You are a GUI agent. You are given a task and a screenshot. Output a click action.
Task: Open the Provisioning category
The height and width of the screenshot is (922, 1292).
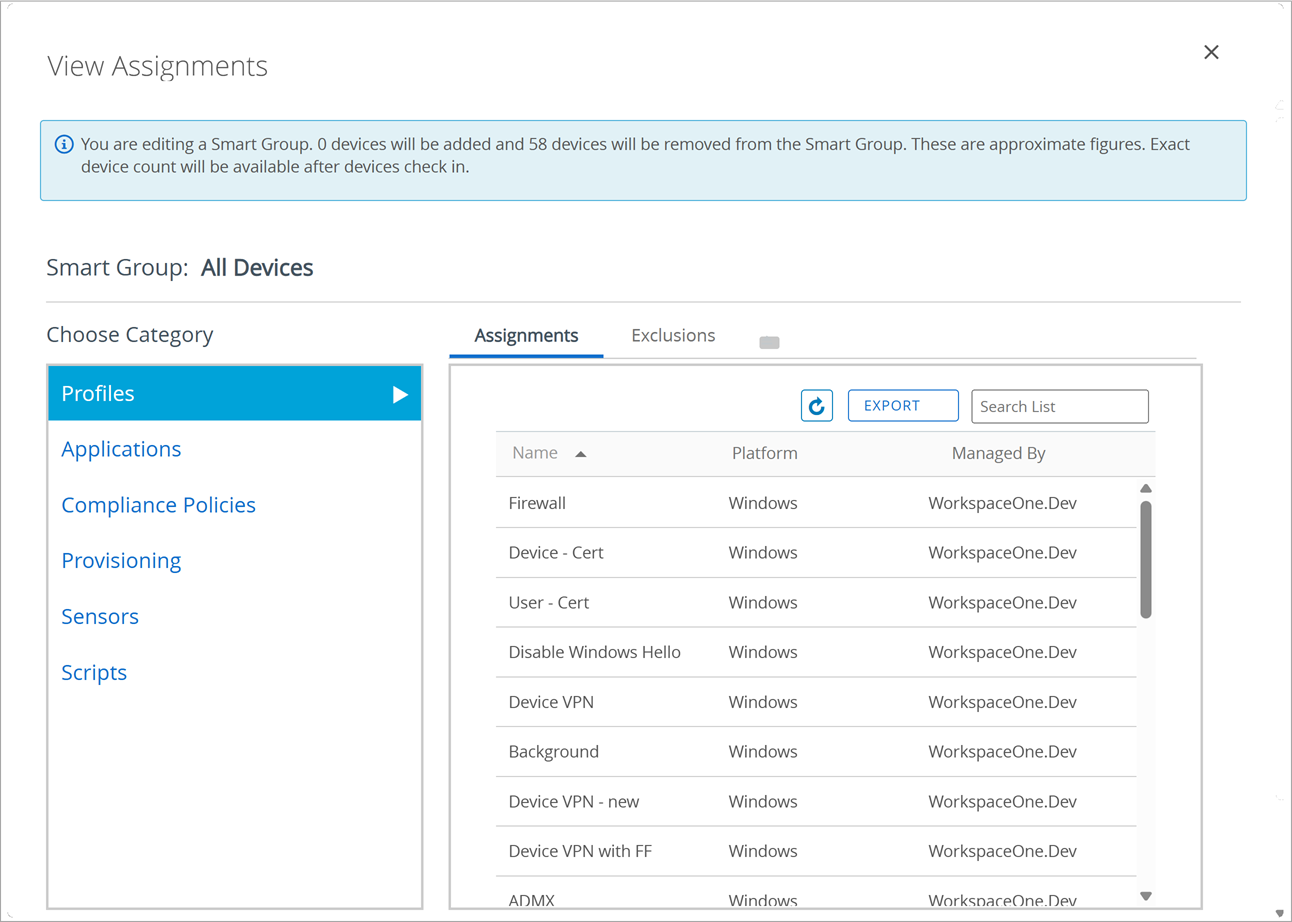tap(121, 561)
